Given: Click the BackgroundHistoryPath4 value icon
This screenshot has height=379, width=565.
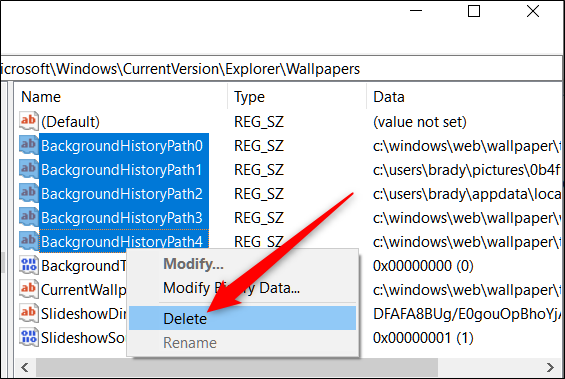Looking at the screenshot, I should (28, 241).
